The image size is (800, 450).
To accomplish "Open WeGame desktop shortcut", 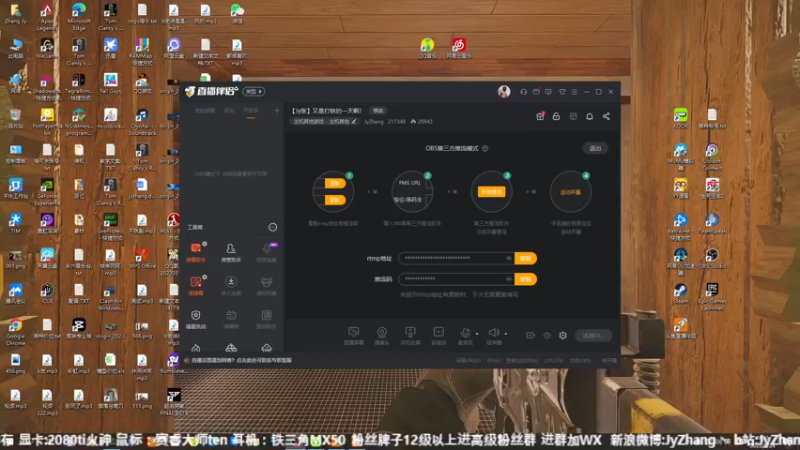I will (46, 49).
